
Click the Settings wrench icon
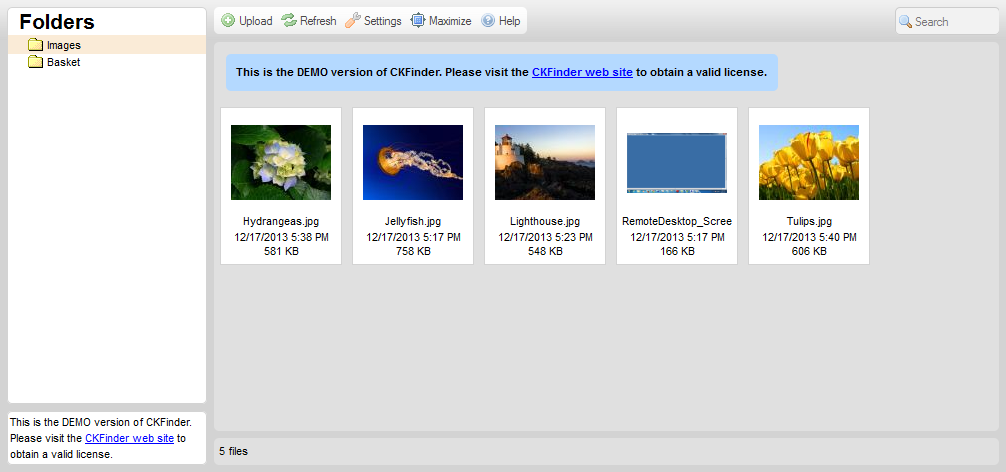click(x=353, y=21)
